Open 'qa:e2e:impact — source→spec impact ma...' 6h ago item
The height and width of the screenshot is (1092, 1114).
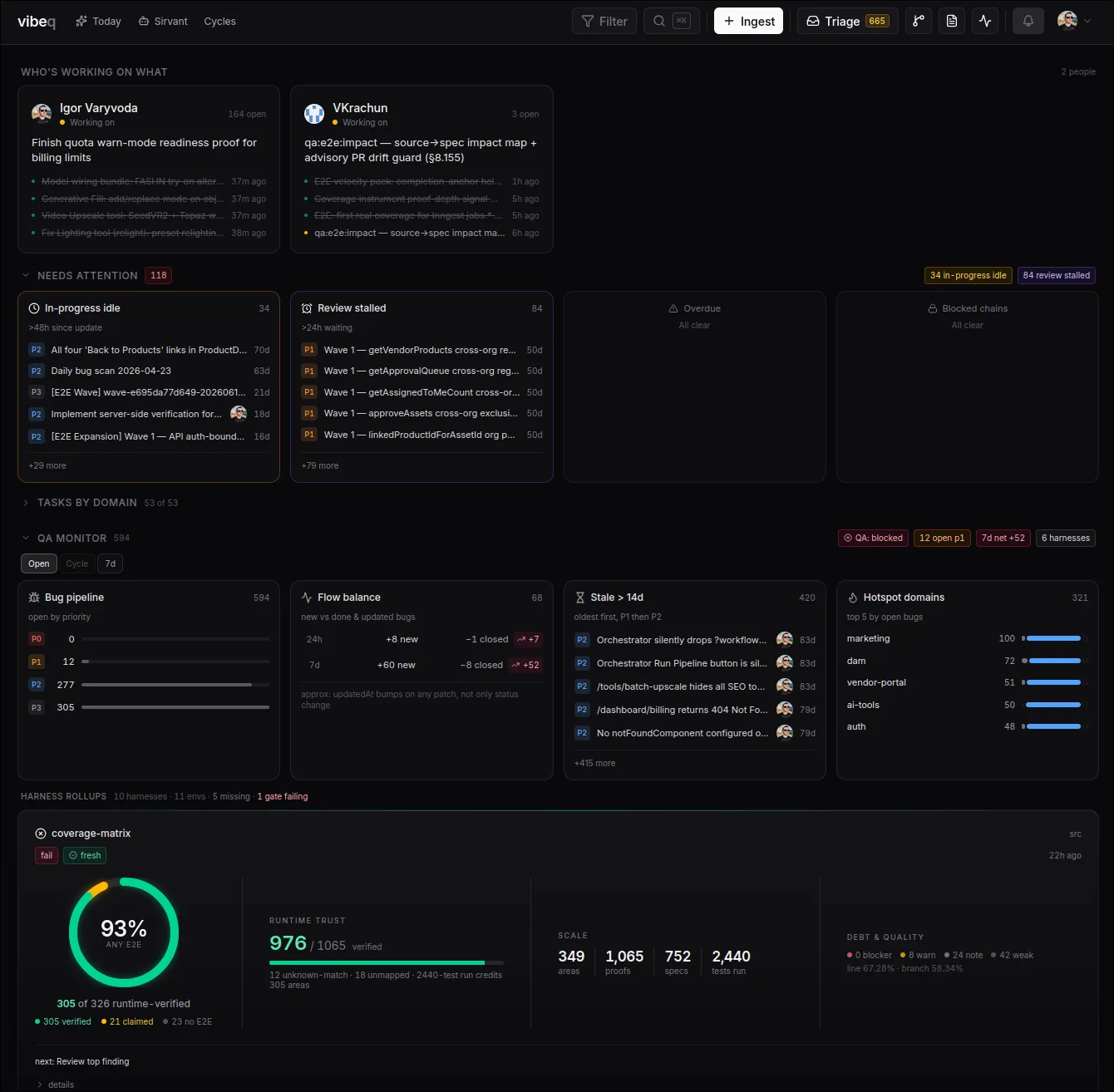click(421, 233)
